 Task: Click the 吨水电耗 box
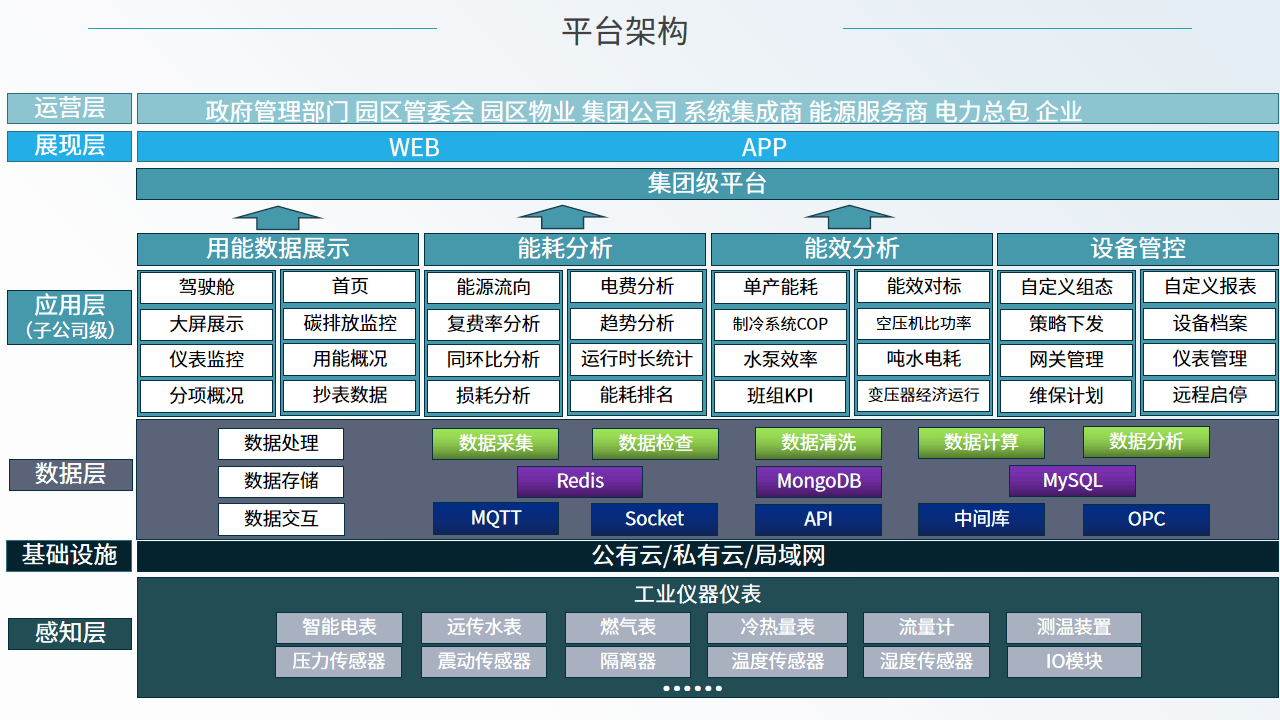pos(924,360)
